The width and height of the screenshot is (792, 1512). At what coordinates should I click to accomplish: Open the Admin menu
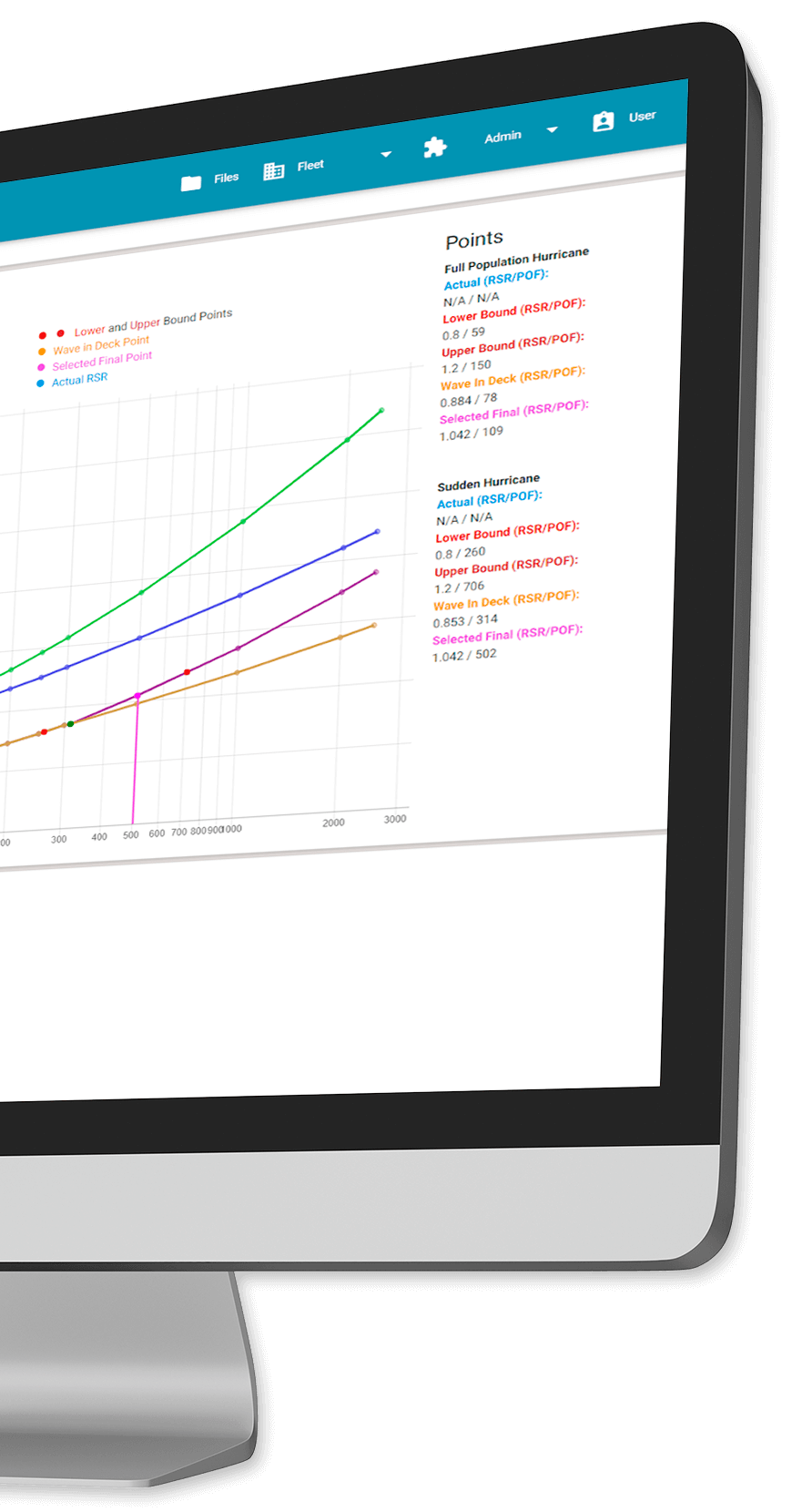[503, 137]
